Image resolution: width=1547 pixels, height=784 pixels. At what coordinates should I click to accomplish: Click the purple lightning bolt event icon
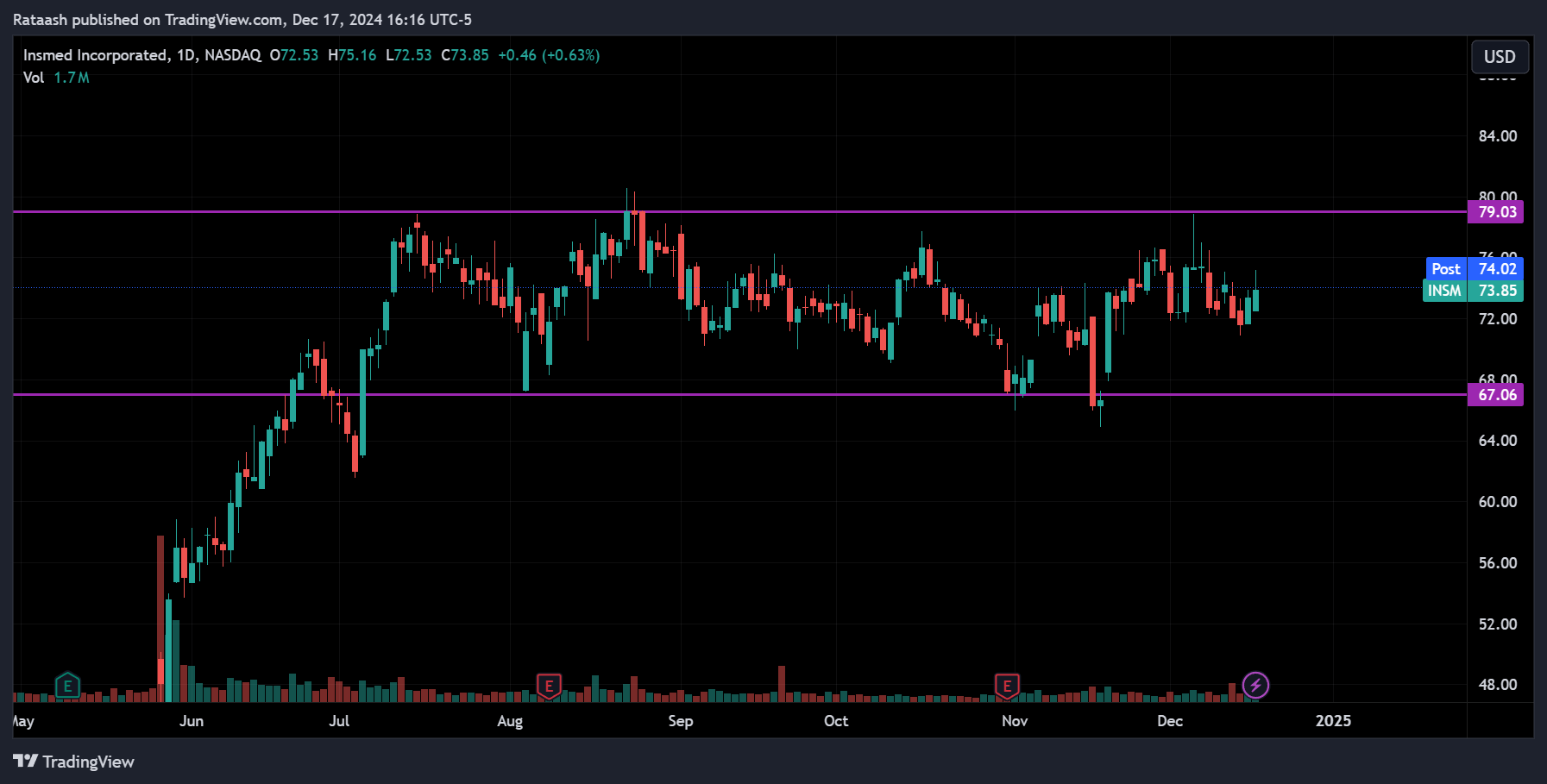tap(1255, 686)
